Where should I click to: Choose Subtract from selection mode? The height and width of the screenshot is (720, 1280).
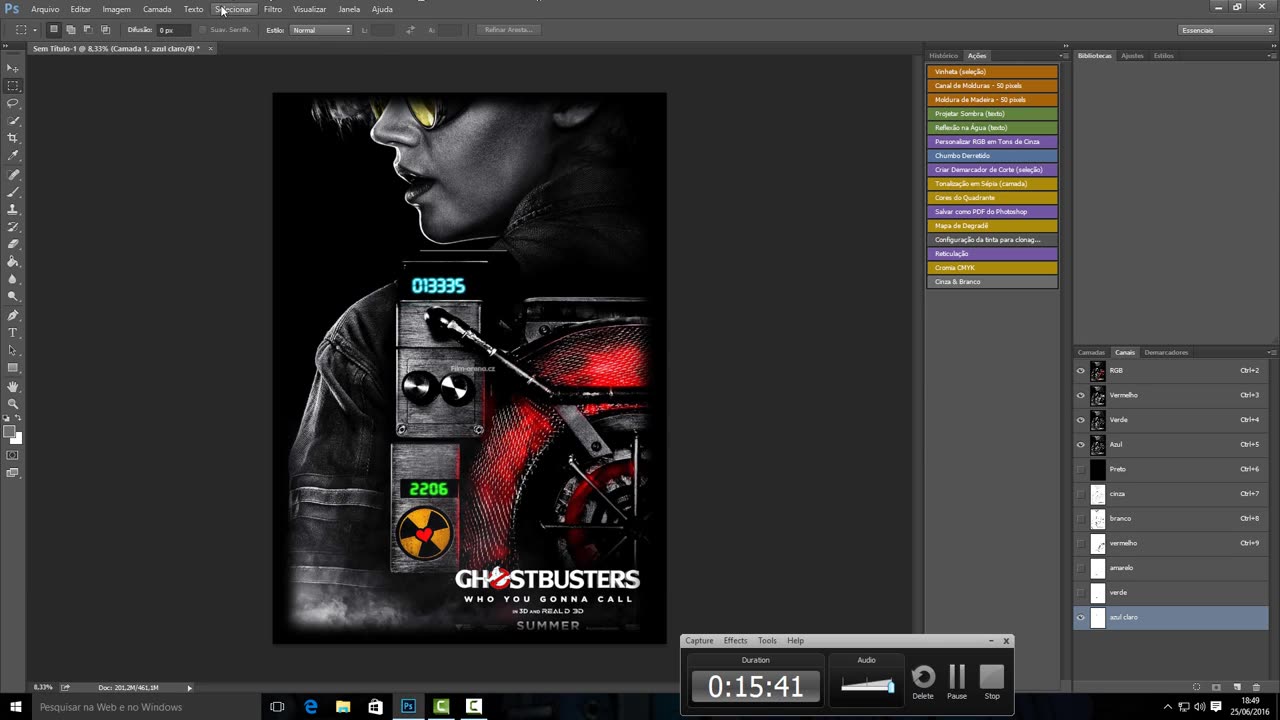click(88, 30)
